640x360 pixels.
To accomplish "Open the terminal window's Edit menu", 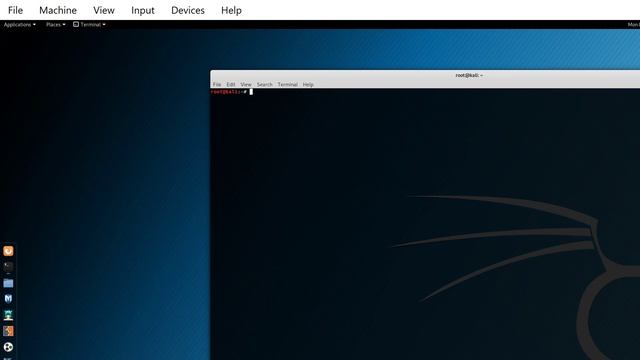I will pyautogui.click(x=231, y=84).
